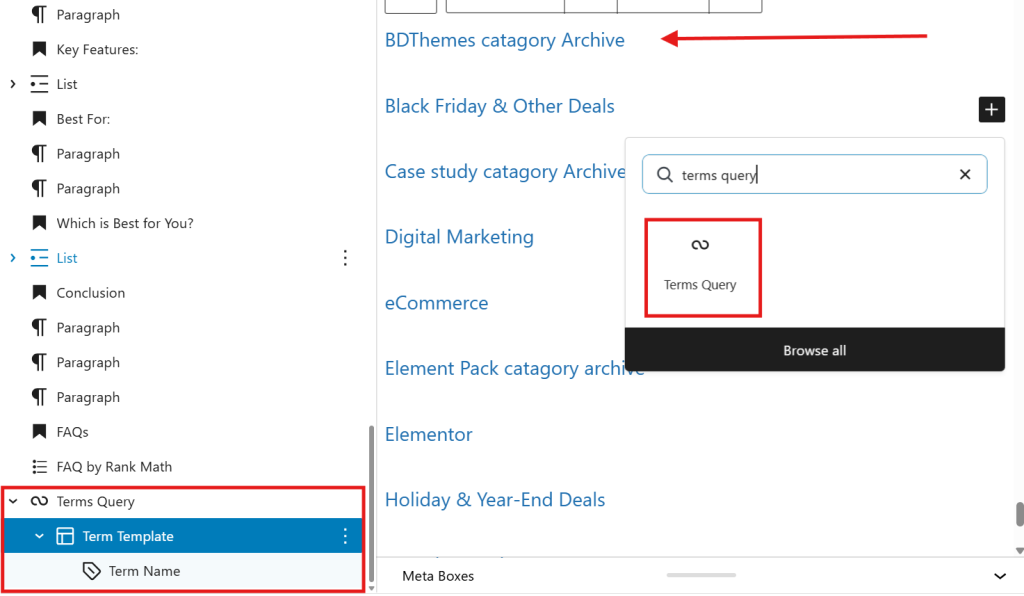Viewport: 1024px width, 596px height.
Task: Collapse the Terms Query block in list view
Action: pyautogui.click(x=13, y=501)
